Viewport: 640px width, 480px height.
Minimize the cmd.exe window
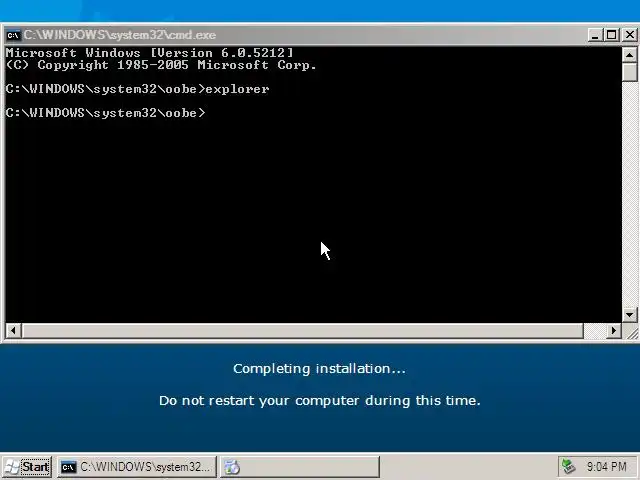click(595, 35)
